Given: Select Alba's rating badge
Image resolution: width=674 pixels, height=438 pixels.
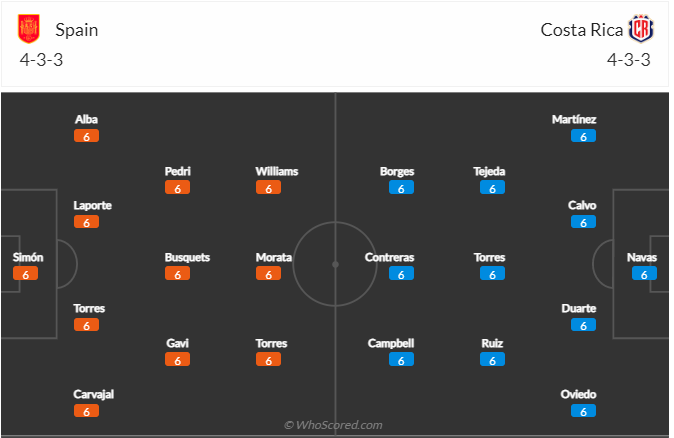Looking at the screenshot, I should (x=86, y=136).
